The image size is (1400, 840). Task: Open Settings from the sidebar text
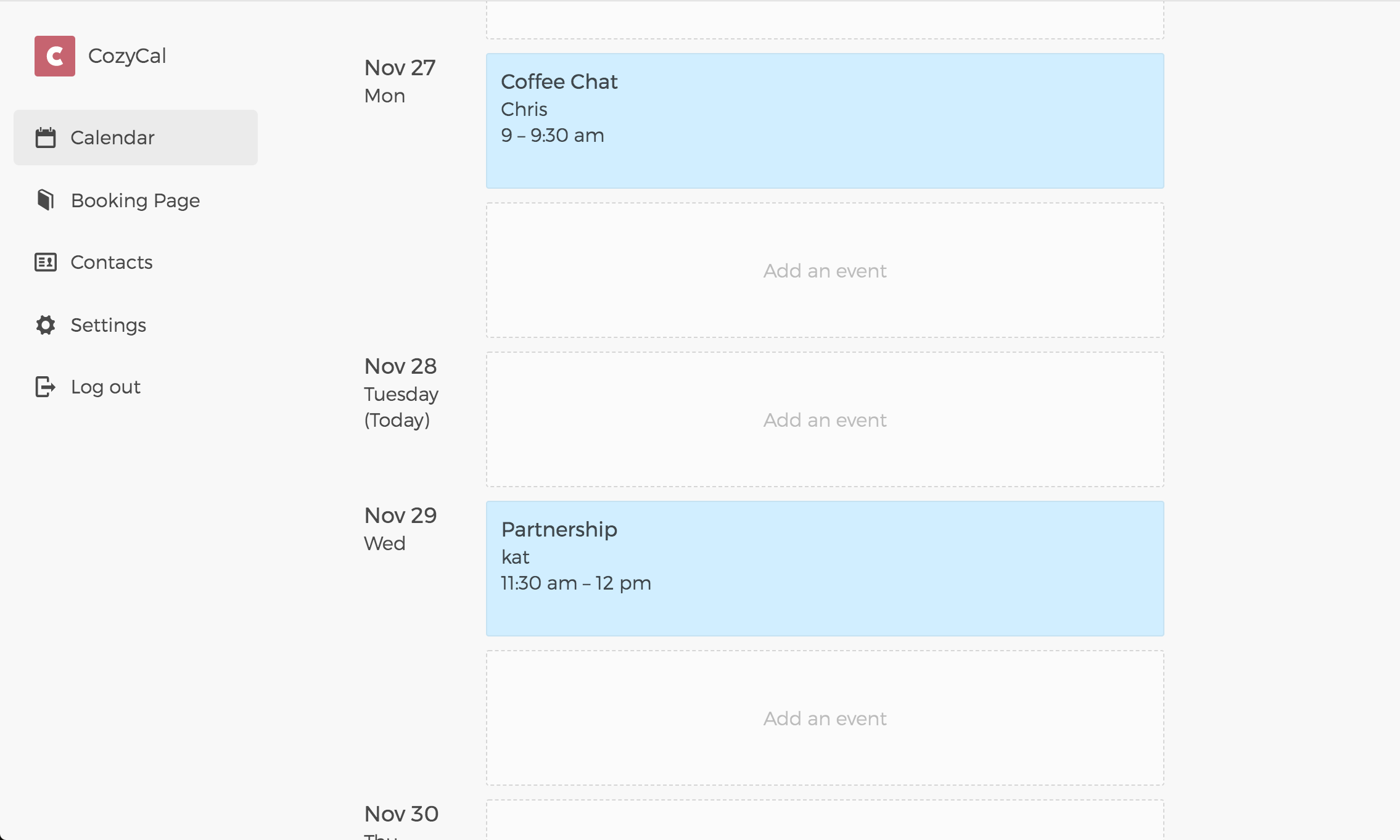point(109,325)
